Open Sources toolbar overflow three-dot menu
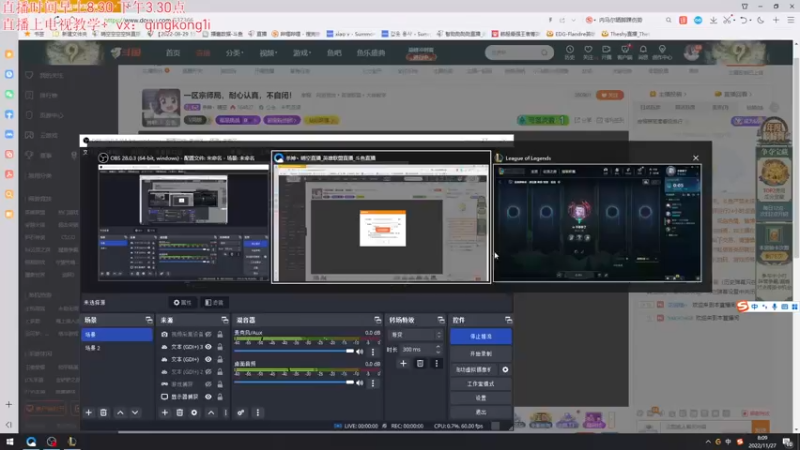Viewport: 800px width, 450px height. (225, 412)
